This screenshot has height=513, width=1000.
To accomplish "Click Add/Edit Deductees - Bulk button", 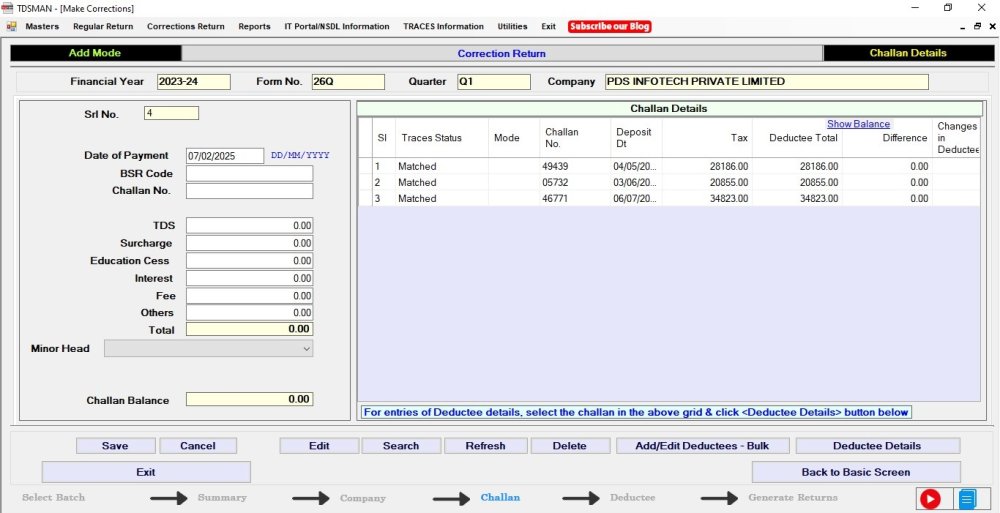I will [x=703, y=446].
